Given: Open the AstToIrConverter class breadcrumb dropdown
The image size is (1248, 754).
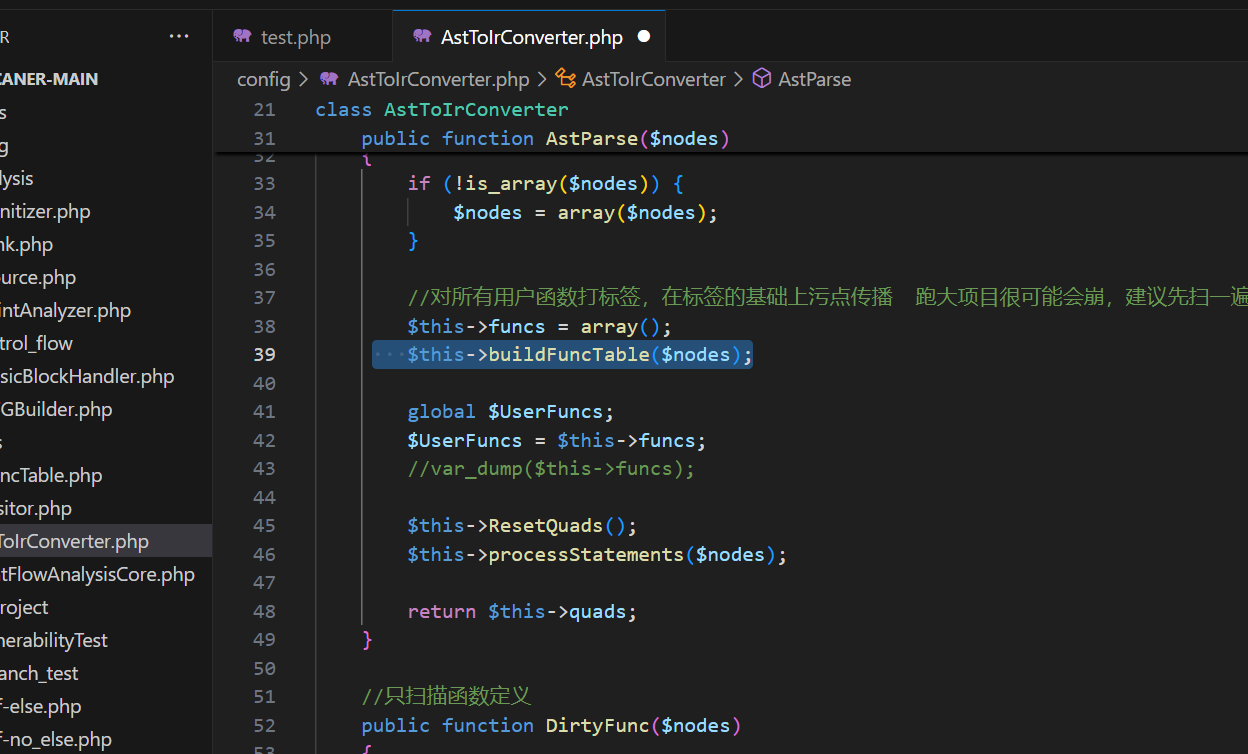Looking at the screenshot, I should point(653,79).
